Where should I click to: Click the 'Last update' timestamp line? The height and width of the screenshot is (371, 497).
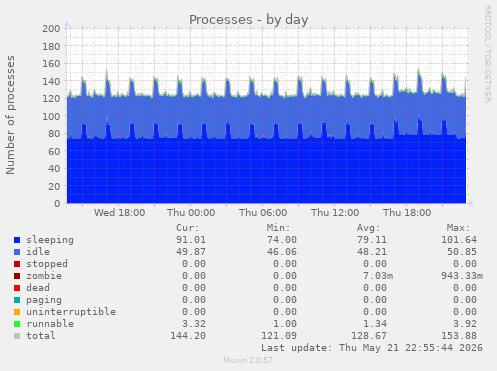tap(372, 348)
